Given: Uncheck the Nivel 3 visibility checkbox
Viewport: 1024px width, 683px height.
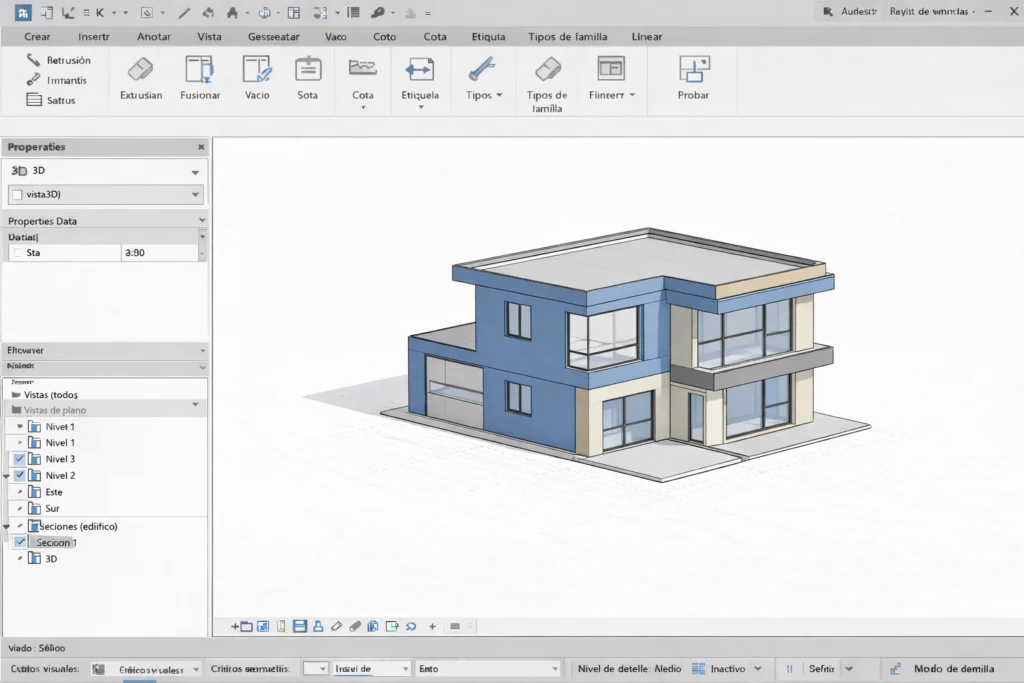Looking at the screenshot, I should [17, 458].
